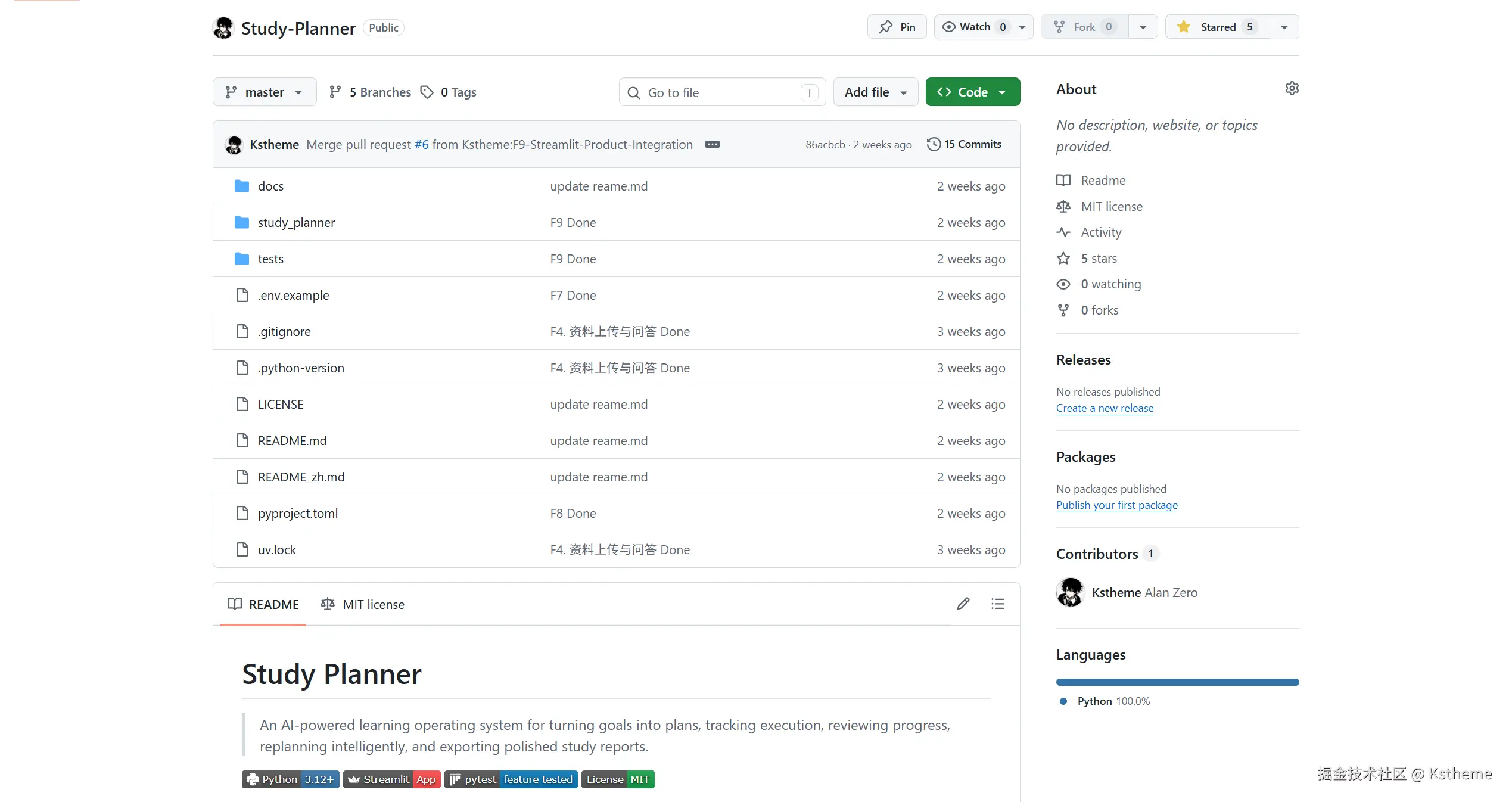Toggle the Starred button
Screen dimensions: 1512x802
click(x=1218, y=27)
